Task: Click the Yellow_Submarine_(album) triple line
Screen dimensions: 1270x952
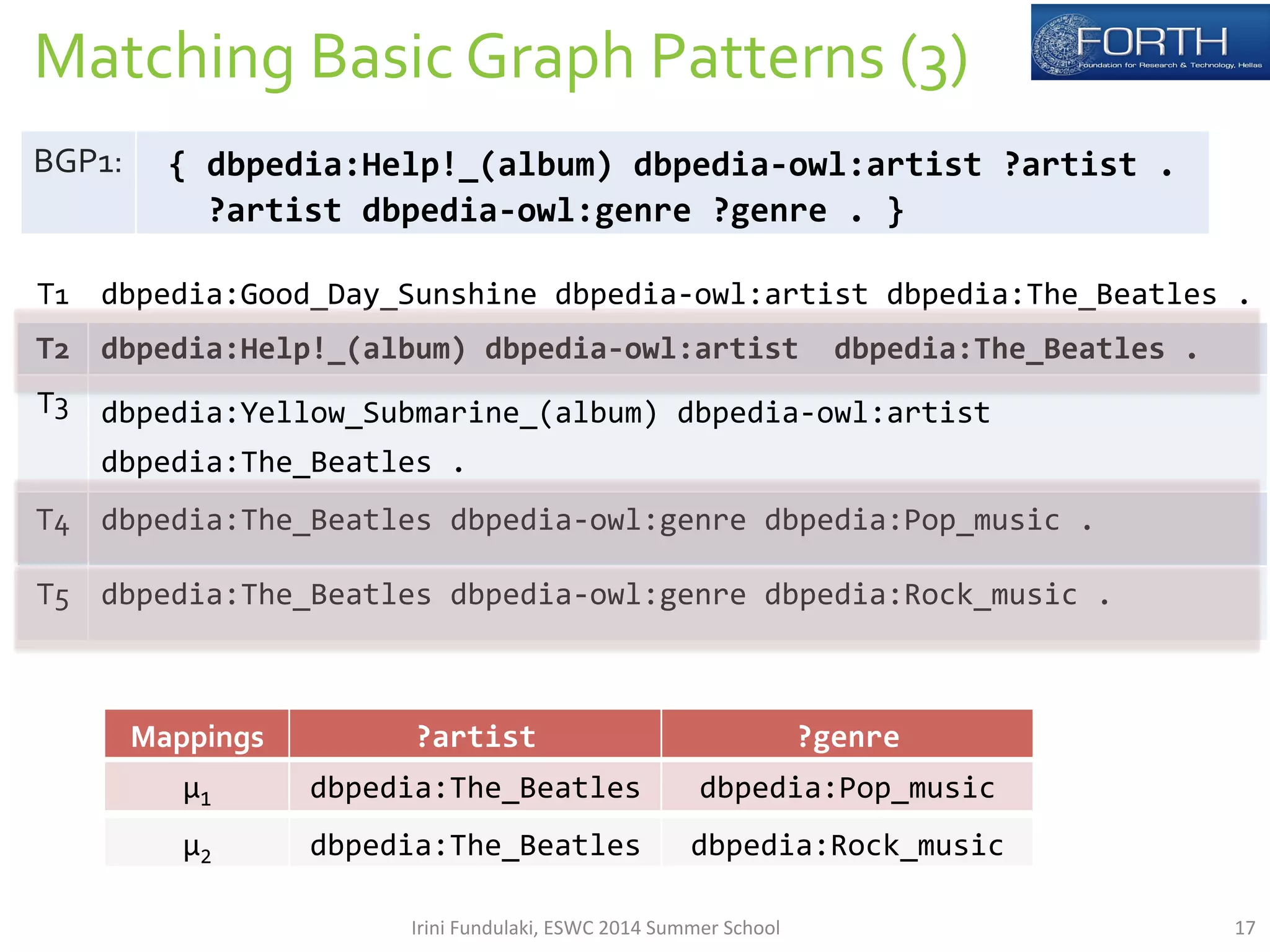Action: [546, 413]
